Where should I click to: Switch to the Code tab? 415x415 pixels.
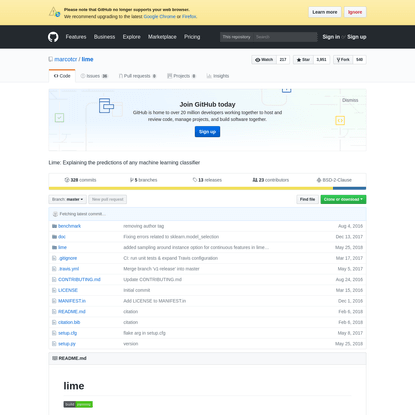coord(62,76)
